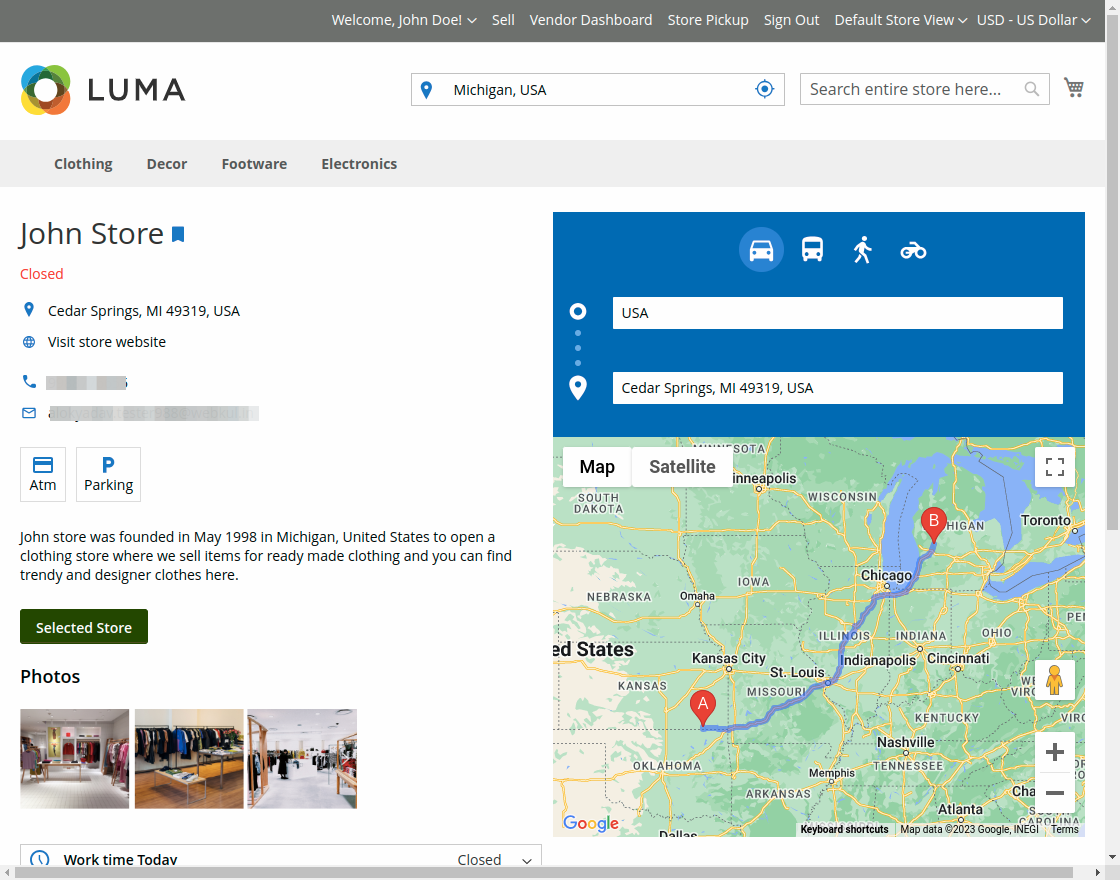Zoom out on the map
This screenshot has width=1120, height=880.
pyautogui.click(x=1055, y=793)
